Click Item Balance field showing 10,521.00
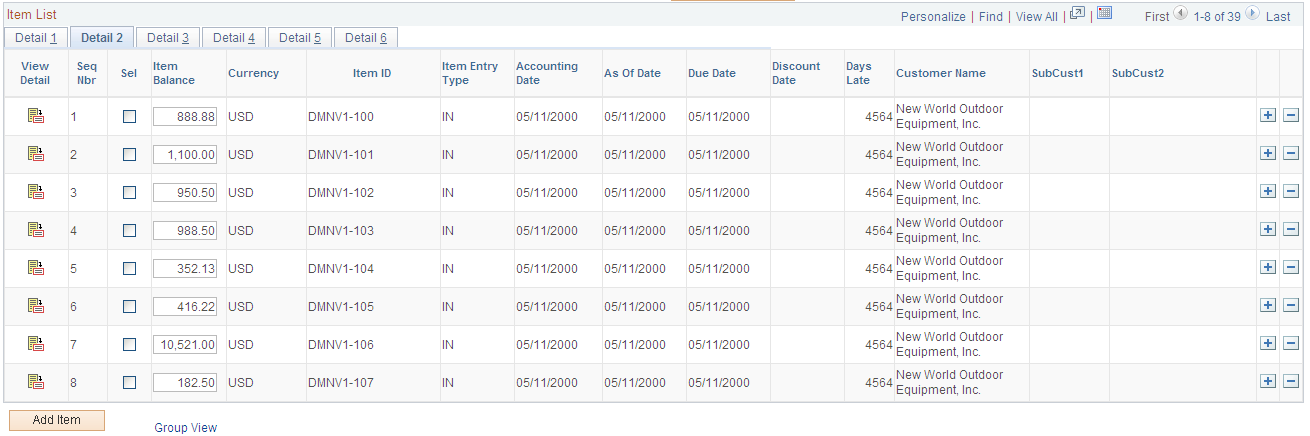Viewport: 1310px width, 436px height. click(x=185, y=345)
